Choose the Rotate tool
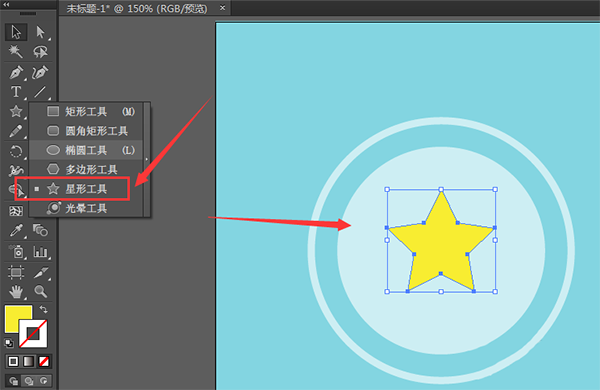The height and width of the screenshot is (390, 600). pos(16,151)
